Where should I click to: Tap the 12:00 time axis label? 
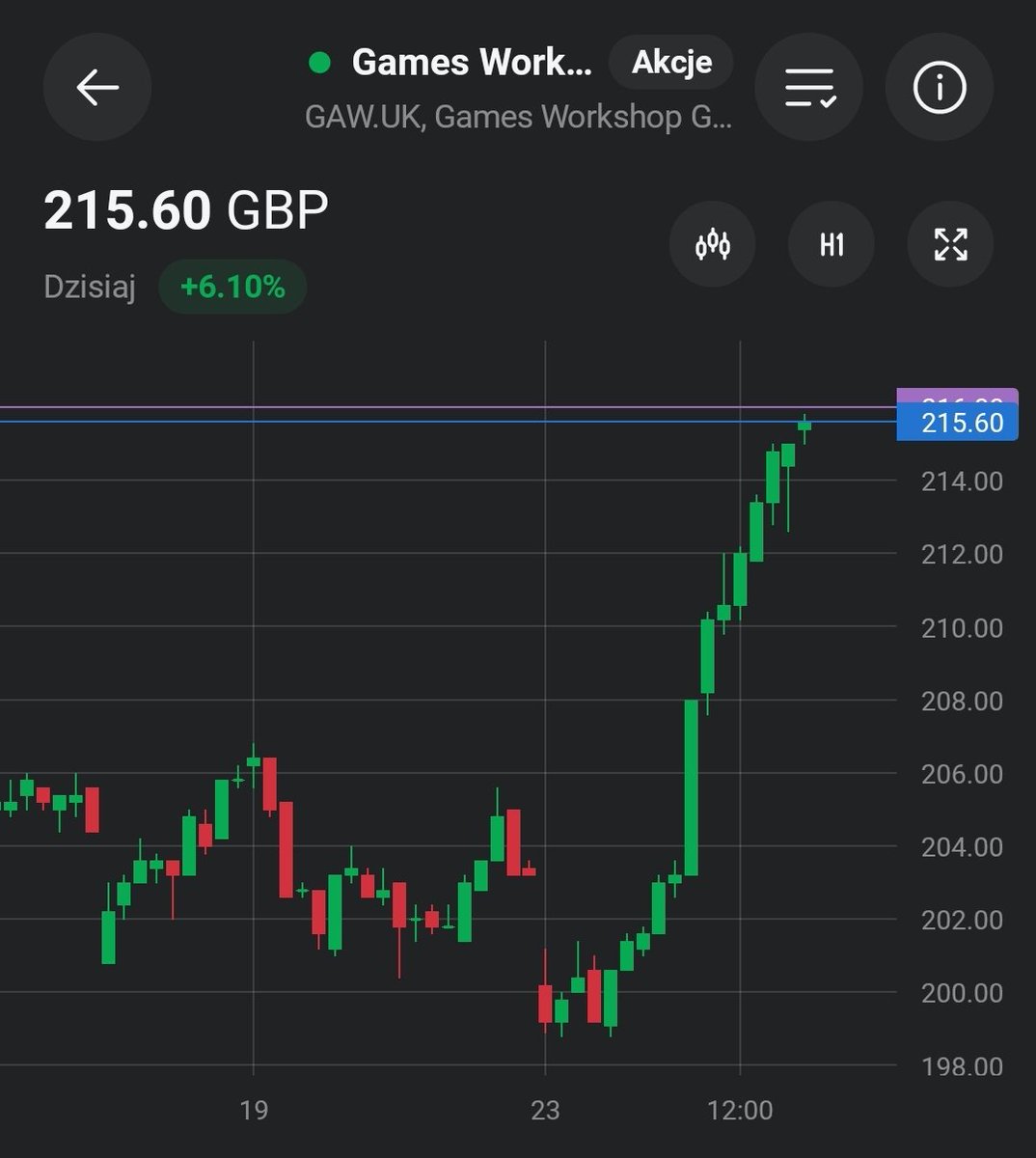pos(740,1111)
